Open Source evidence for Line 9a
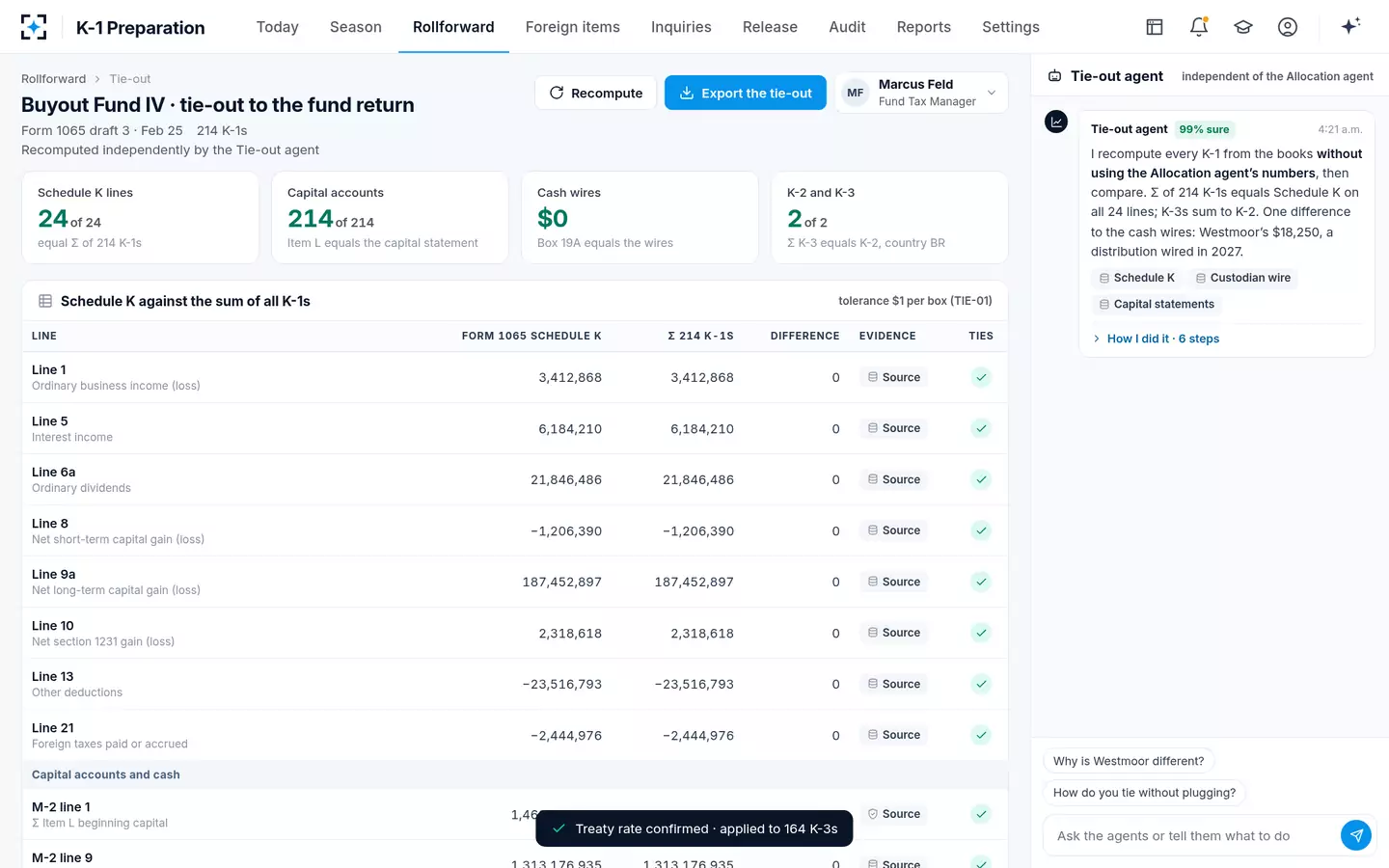This screenshot has width=1389, height=868. [x=893, y=582]
